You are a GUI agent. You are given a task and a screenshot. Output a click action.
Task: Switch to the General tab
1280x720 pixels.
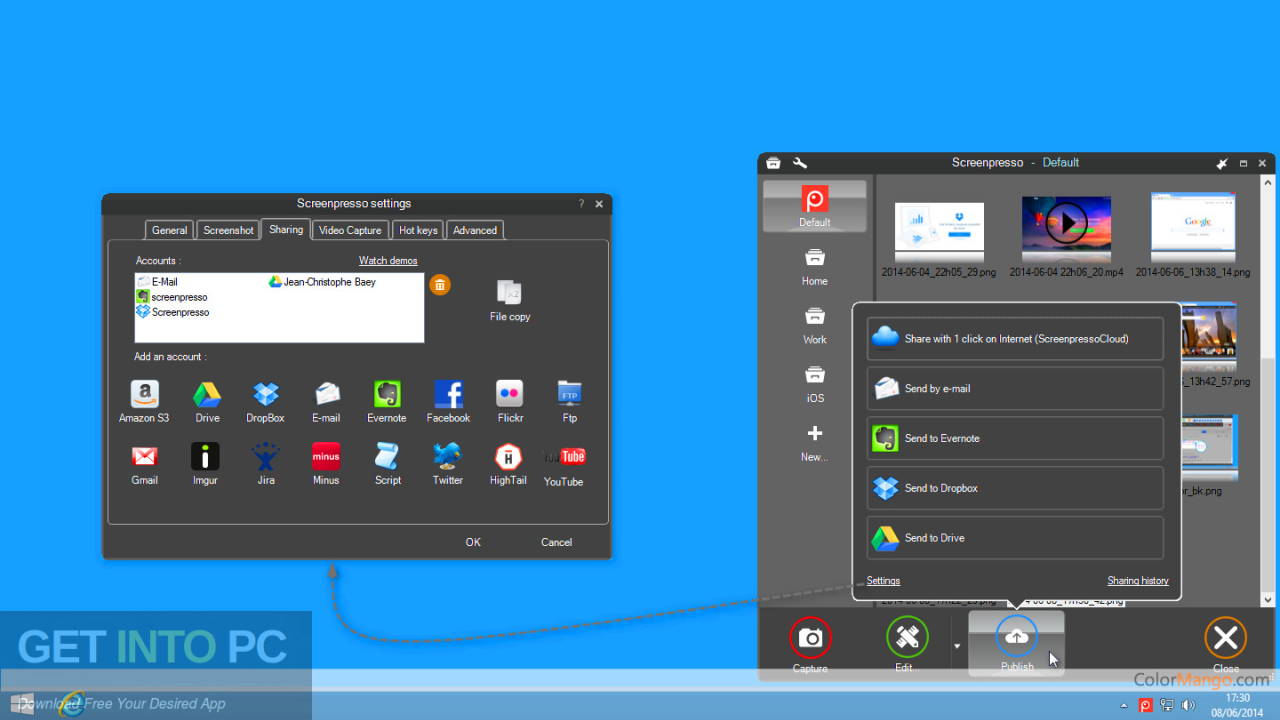(169, 230)
